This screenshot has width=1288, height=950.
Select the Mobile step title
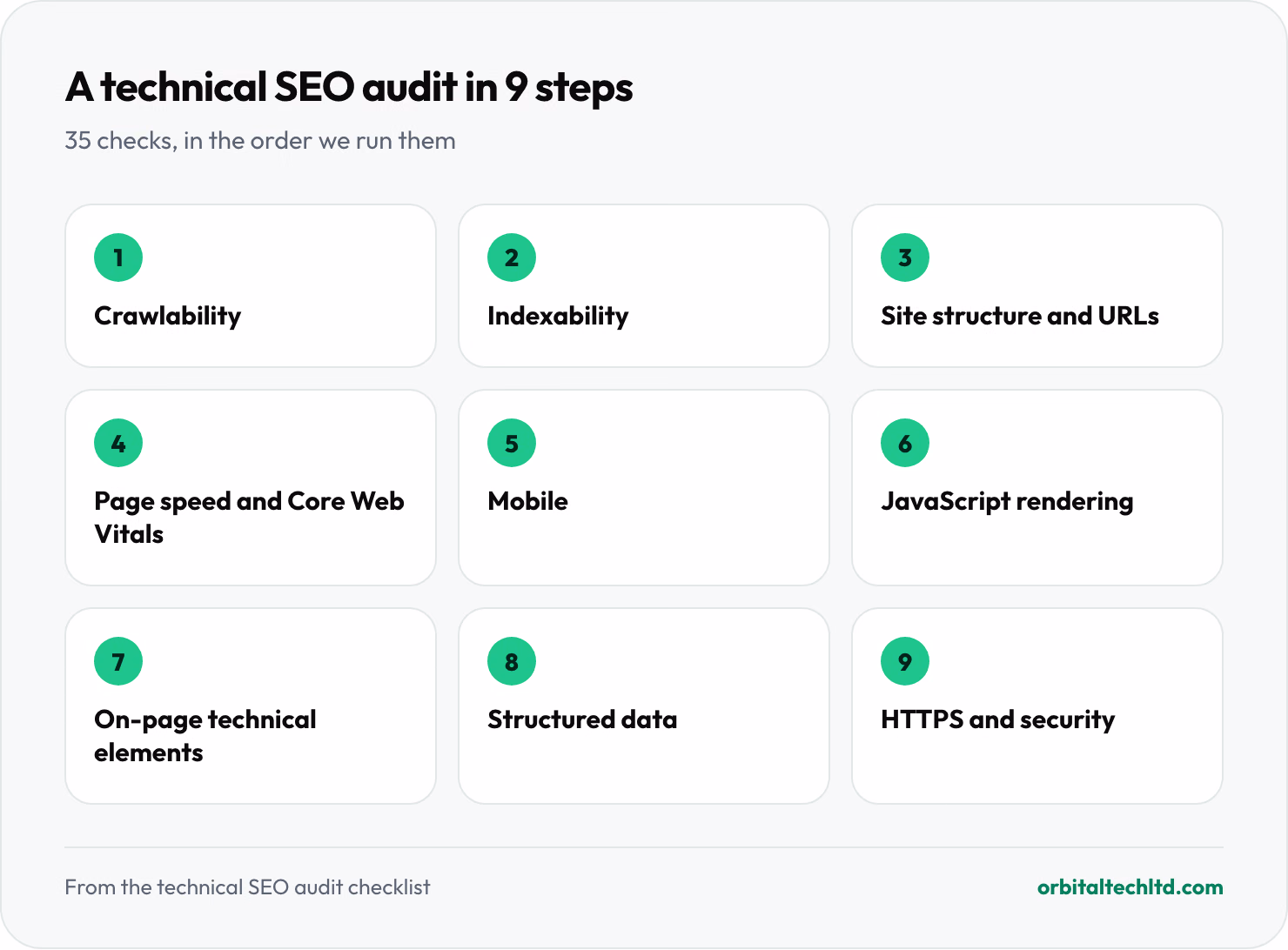point(528,501)
